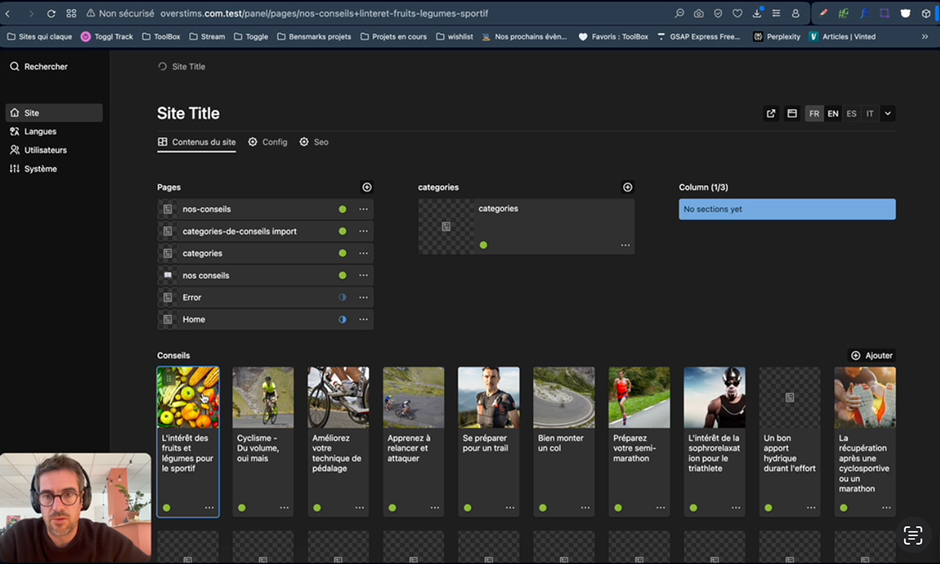Viewport: 940px width, 564px height.
Task: Toggle status dot of Home page
Action: pos(342,320)
